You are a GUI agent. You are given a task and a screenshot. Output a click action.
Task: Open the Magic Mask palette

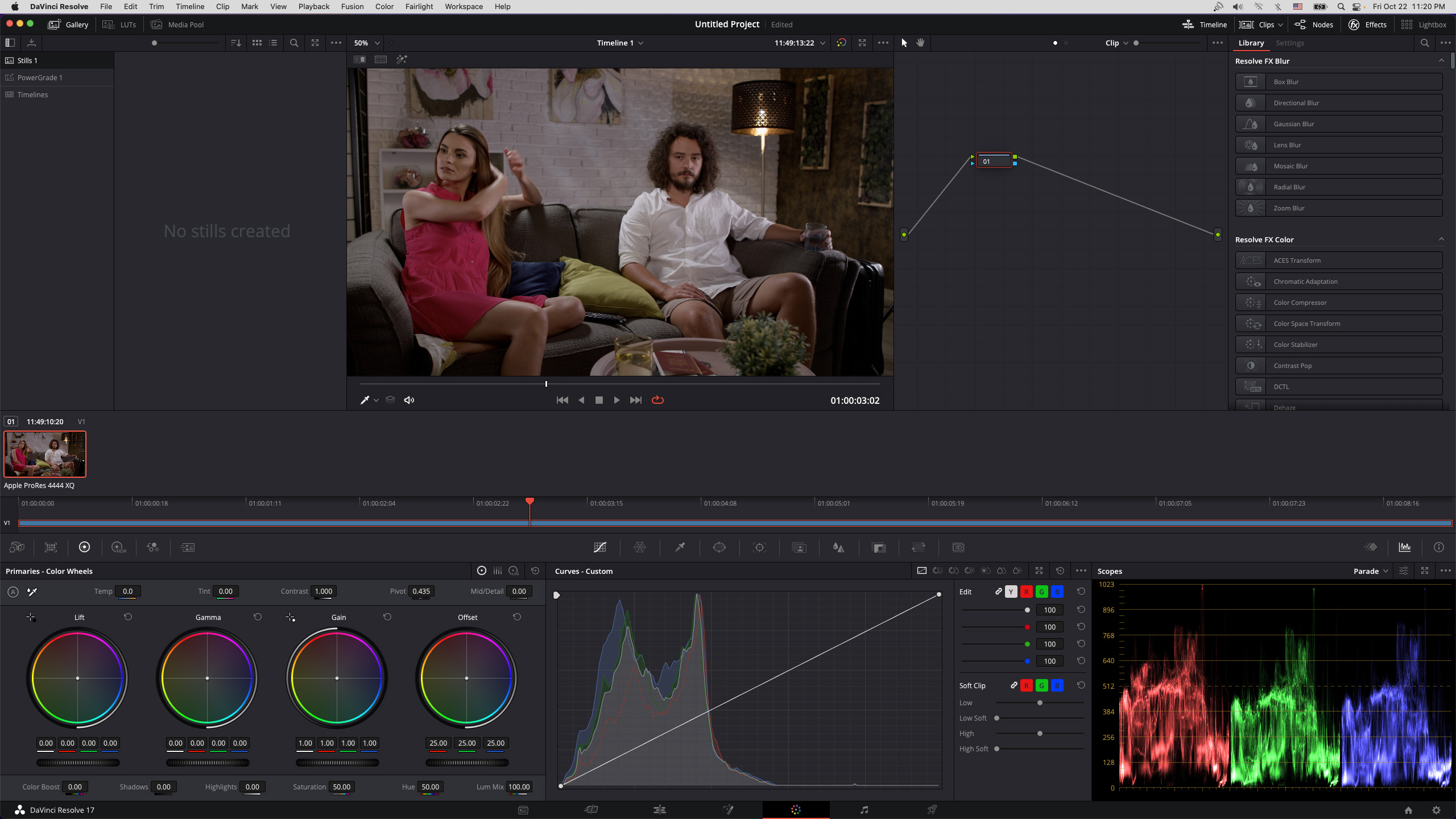point(799,547)
